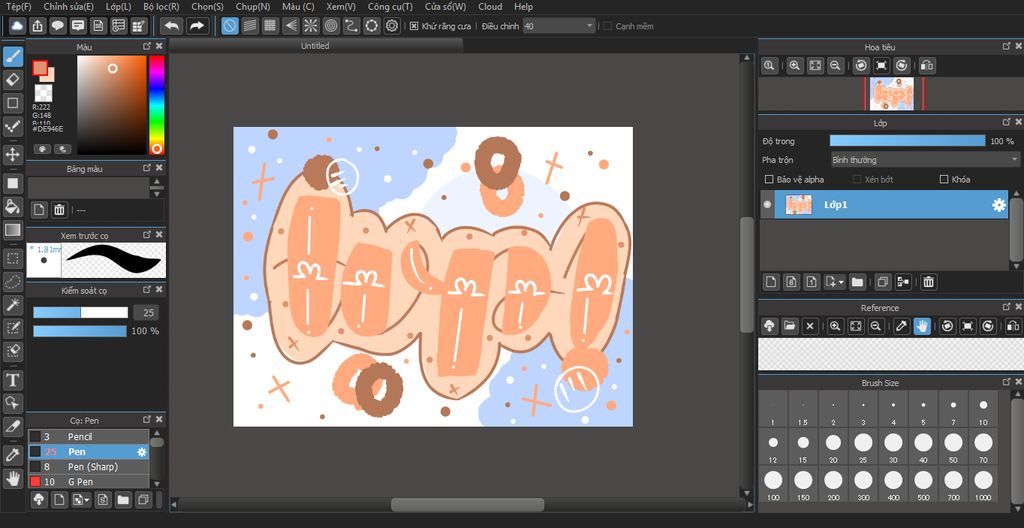Viewport: 1024px width, 528px height.
Task: Click the export/share icon in toolbar
Action: point(37,26)
